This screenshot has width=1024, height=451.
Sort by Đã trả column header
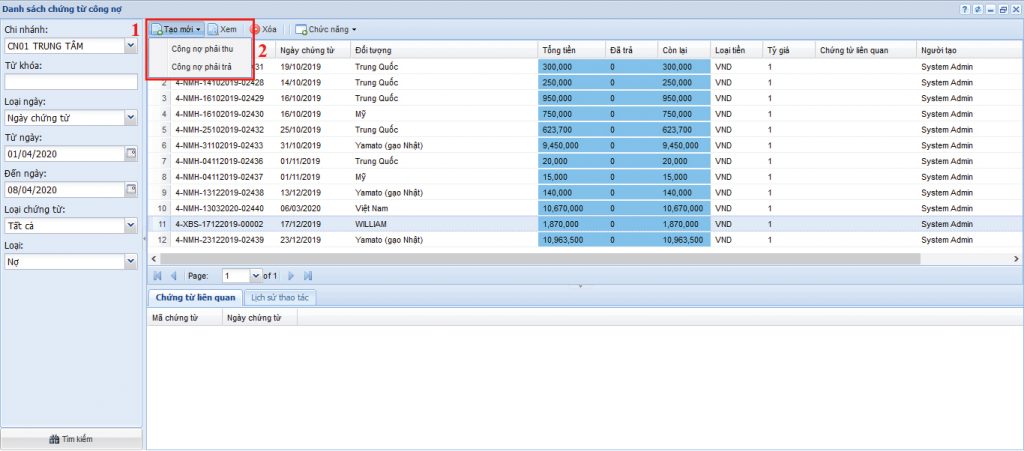[x=631, y=50]
